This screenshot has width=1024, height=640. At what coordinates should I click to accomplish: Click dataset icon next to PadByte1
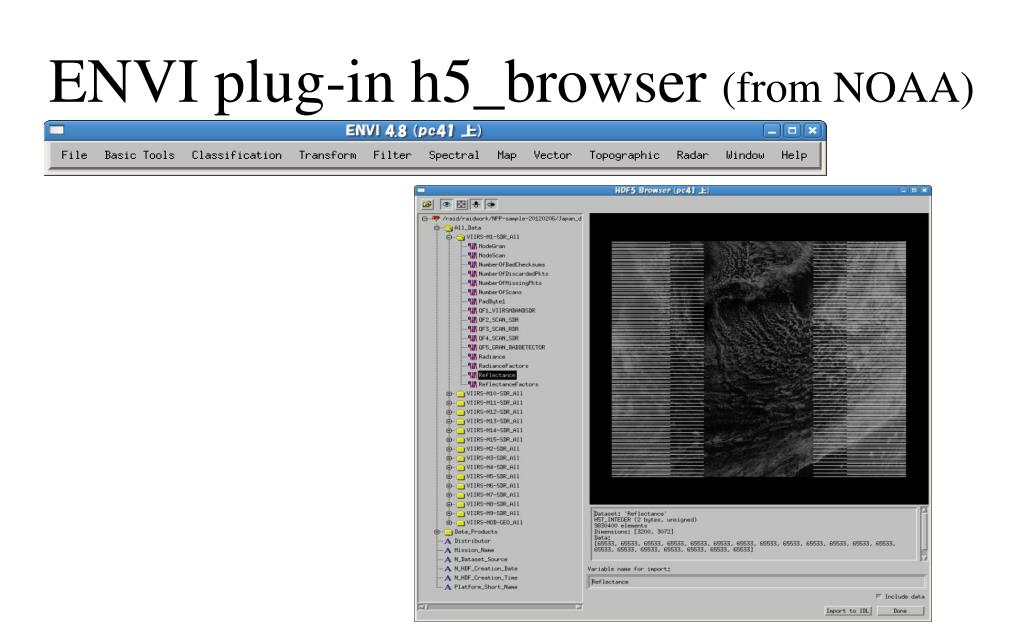point(473,302)
